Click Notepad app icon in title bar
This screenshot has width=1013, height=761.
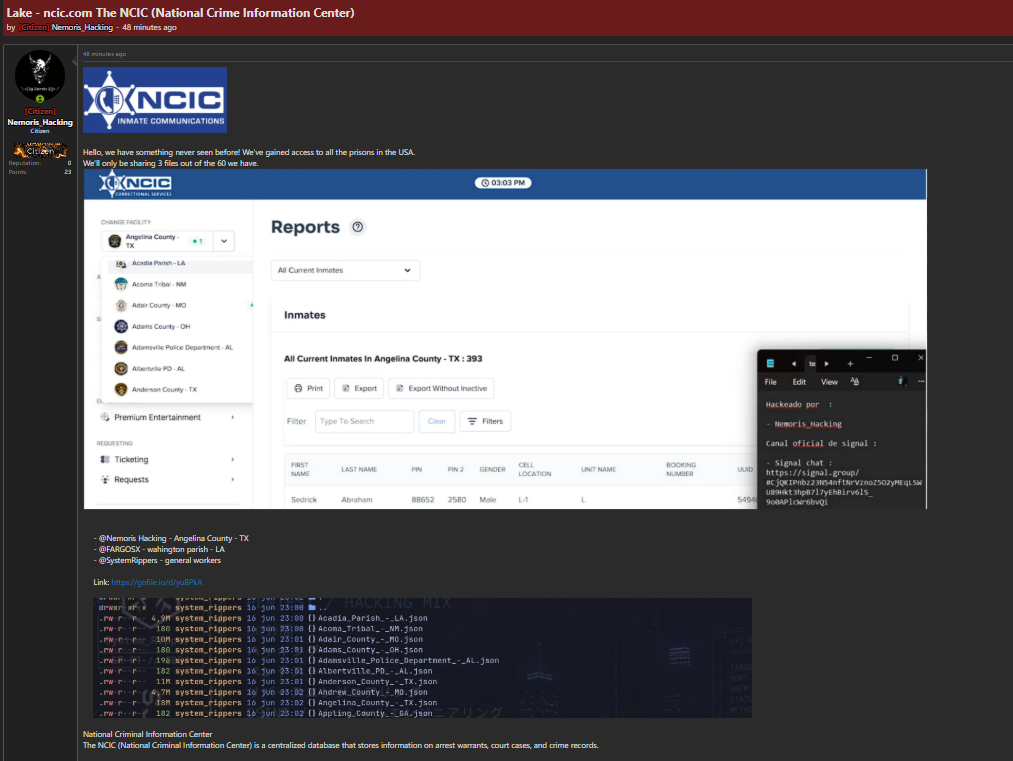click(x=770, y=364)
